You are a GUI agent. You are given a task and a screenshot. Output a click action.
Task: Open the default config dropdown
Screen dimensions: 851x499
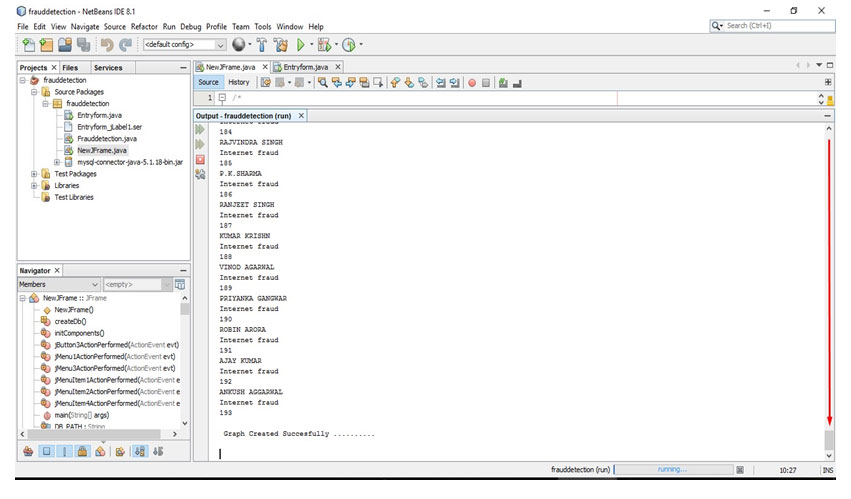184,45
